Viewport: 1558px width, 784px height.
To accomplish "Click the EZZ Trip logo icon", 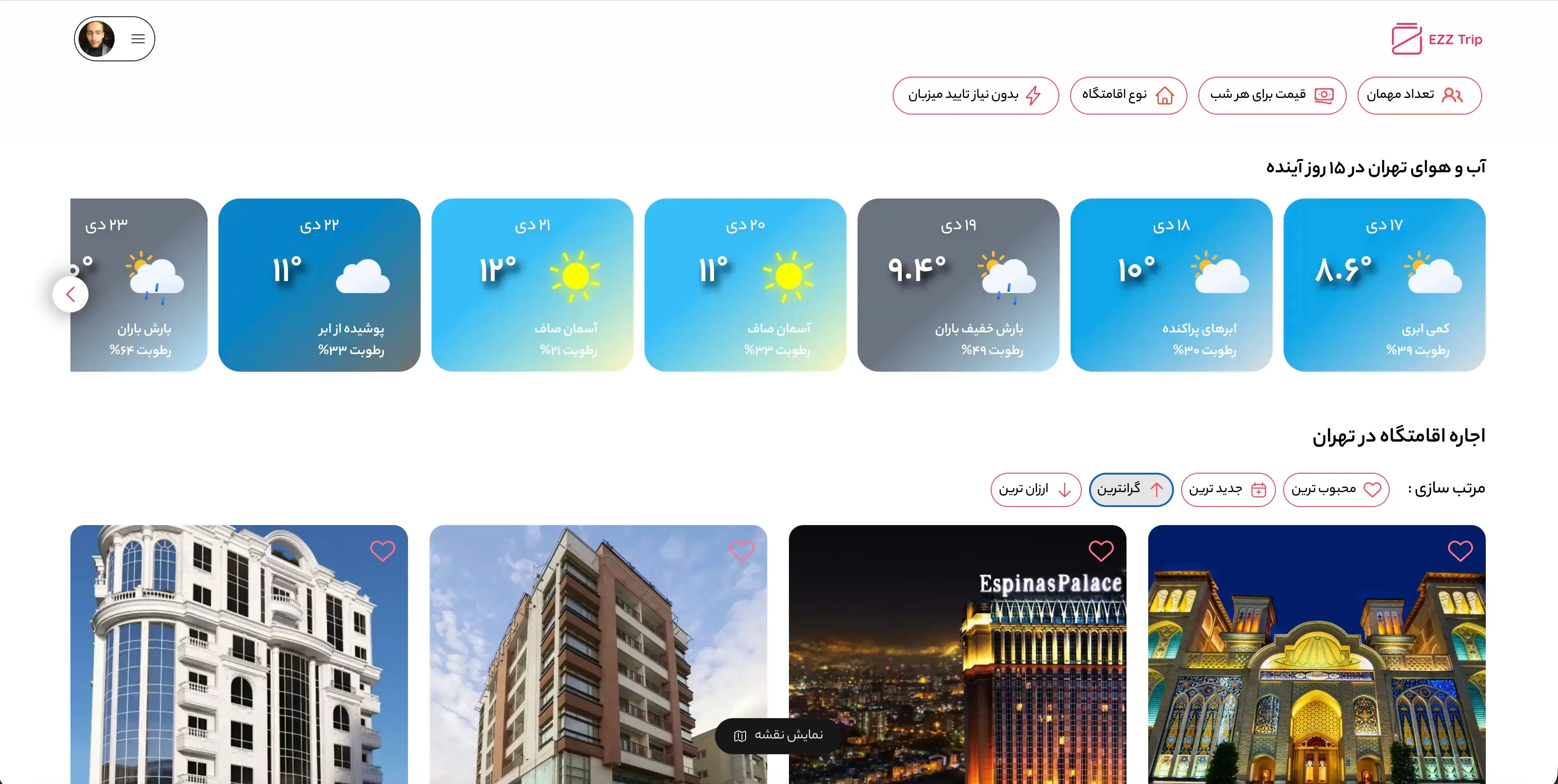I will click(1406, 39).
